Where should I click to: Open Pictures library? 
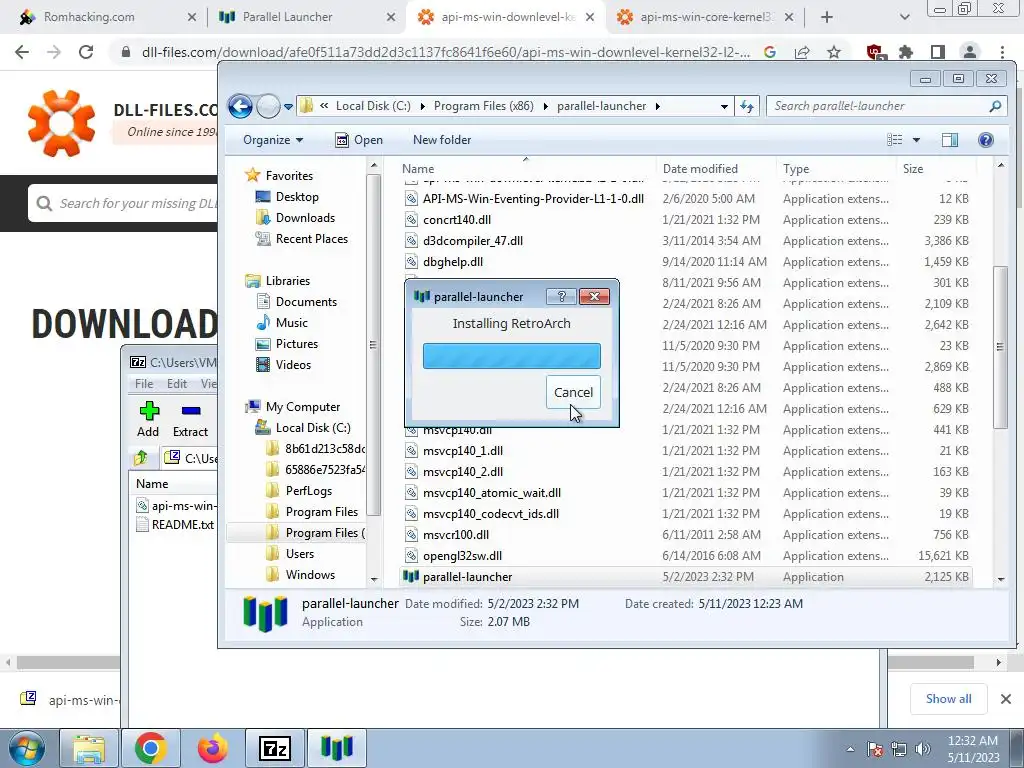pyautogui.click(x=287, y=344)
